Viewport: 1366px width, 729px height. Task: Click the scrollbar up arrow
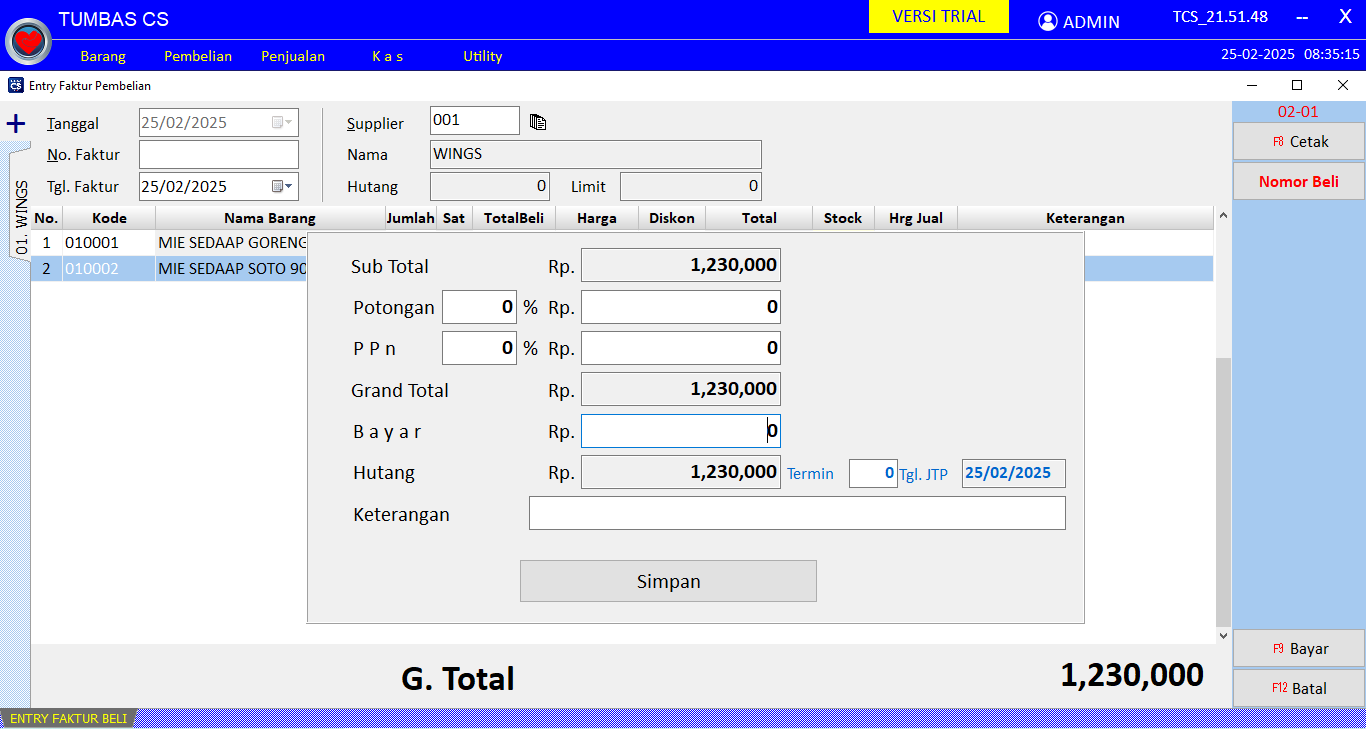1223,214
